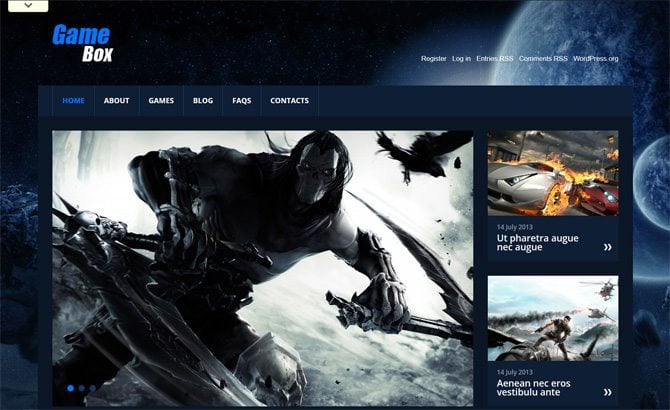The height and width of the screenshot is (410, 670).
Task: Select the first slider pagination dot
Action: coord(70,388)
